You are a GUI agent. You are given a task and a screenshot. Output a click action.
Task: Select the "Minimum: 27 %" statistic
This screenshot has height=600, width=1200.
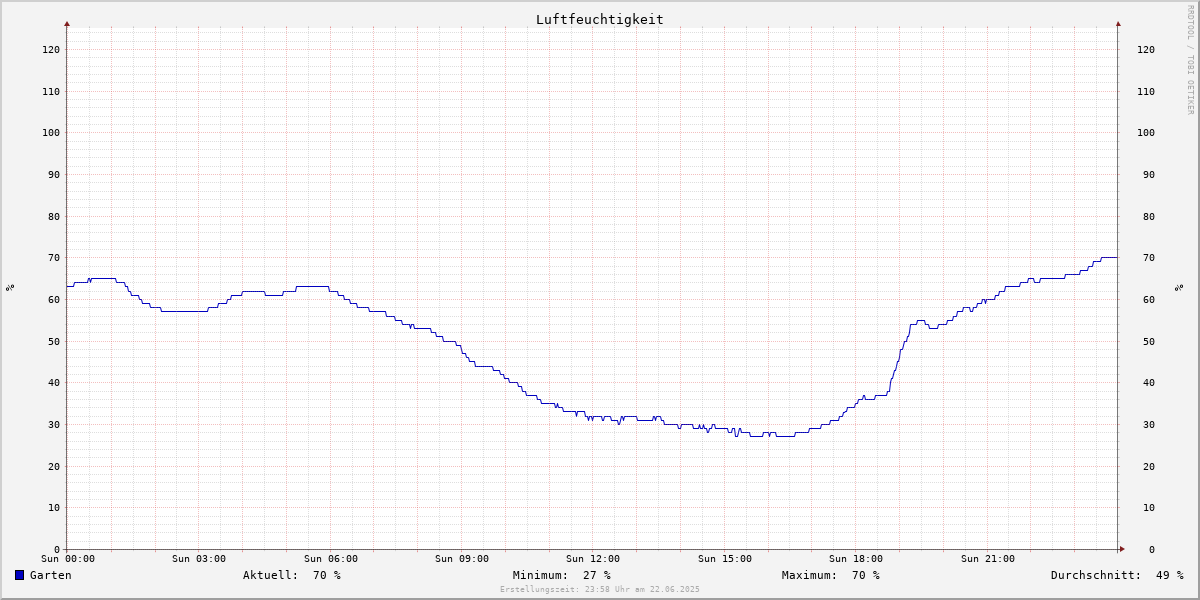click(x=562, y=575)
